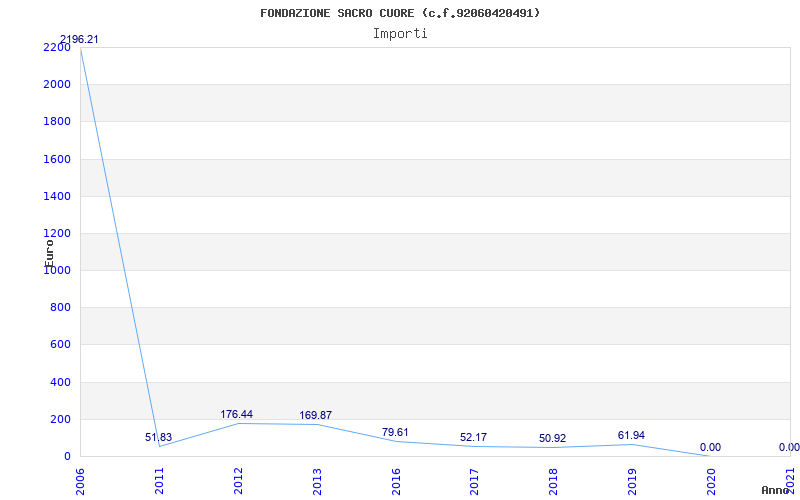
Task: Select the 50.92 value label
Action: point(552,438)
